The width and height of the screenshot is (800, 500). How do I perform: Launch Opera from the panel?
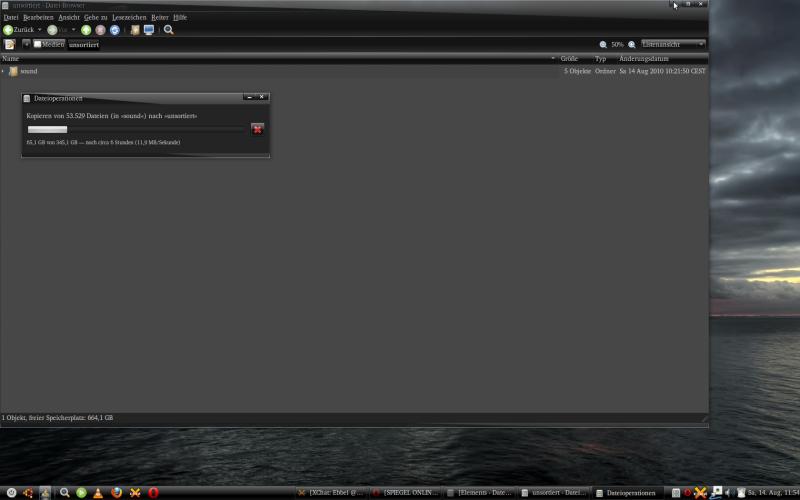click(x=153, y=493)
